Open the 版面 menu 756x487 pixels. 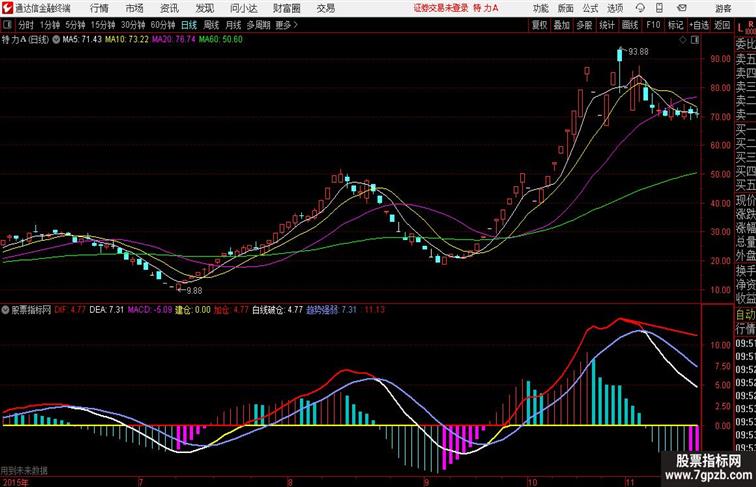pos(566,8)
